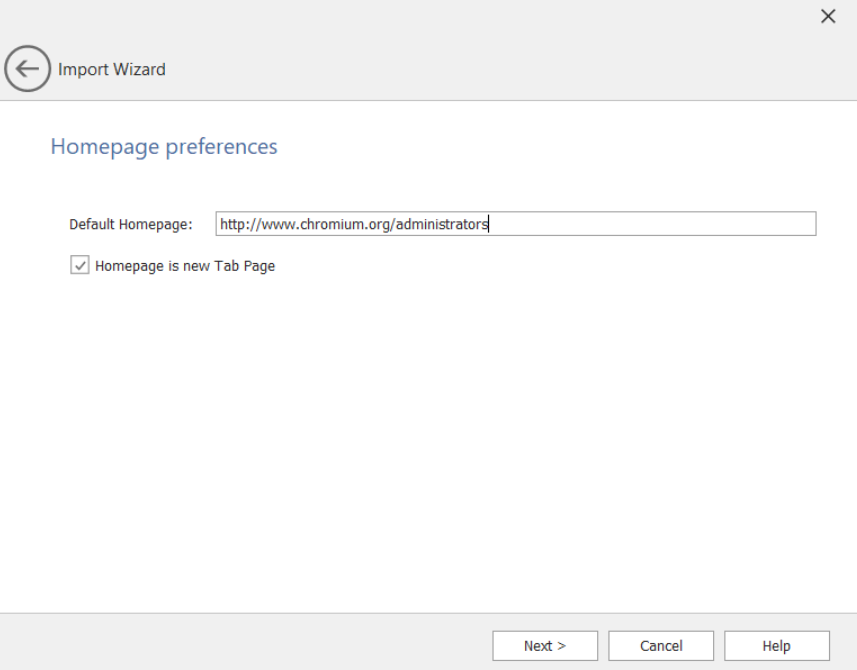Click the Homepage preferences heading

163,146
